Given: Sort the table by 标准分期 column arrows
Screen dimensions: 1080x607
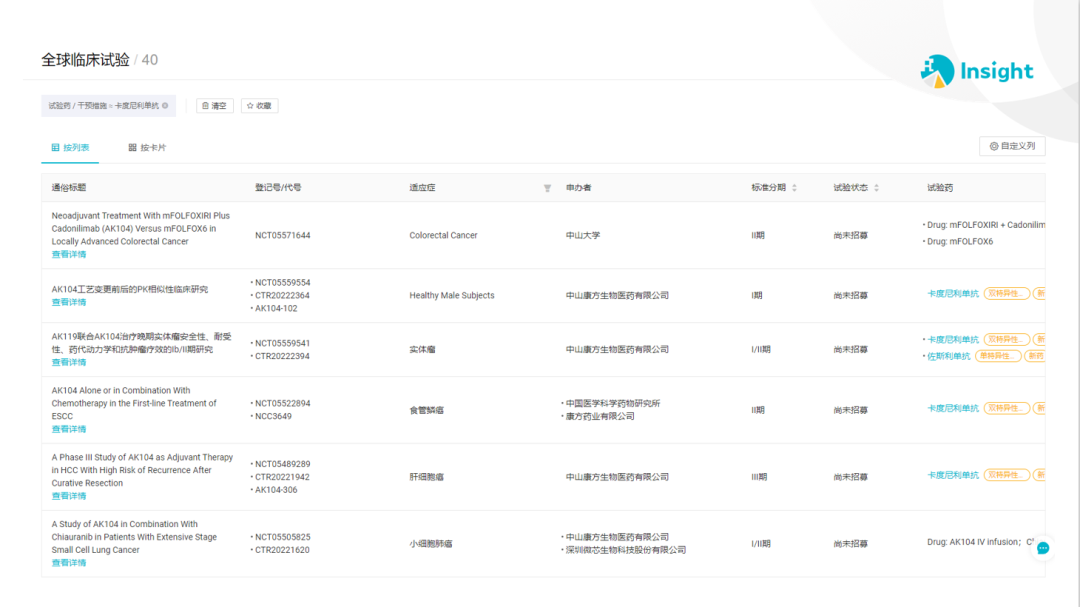Looking at the screenshot, I should (x=794, y=187).
